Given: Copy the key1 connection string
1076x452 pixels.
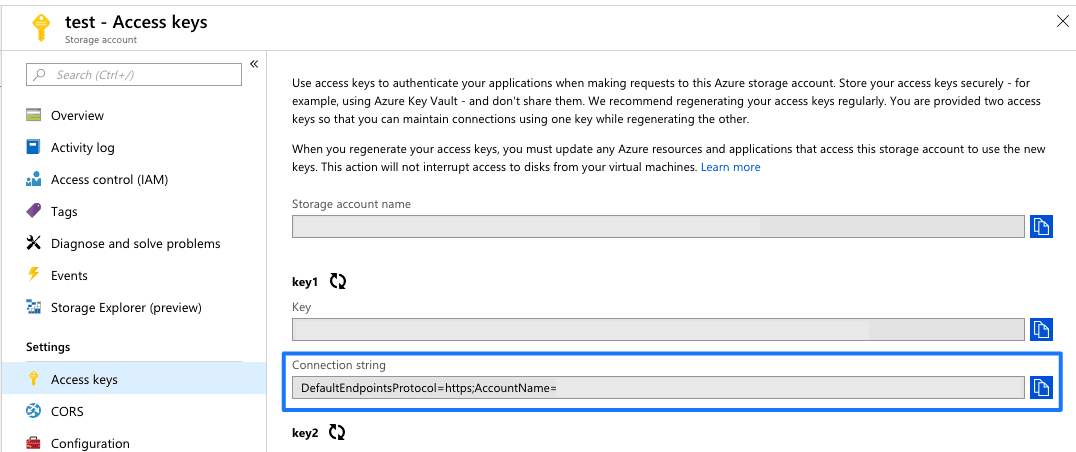Looking at the screenshot, I should tap(1041, 387).
